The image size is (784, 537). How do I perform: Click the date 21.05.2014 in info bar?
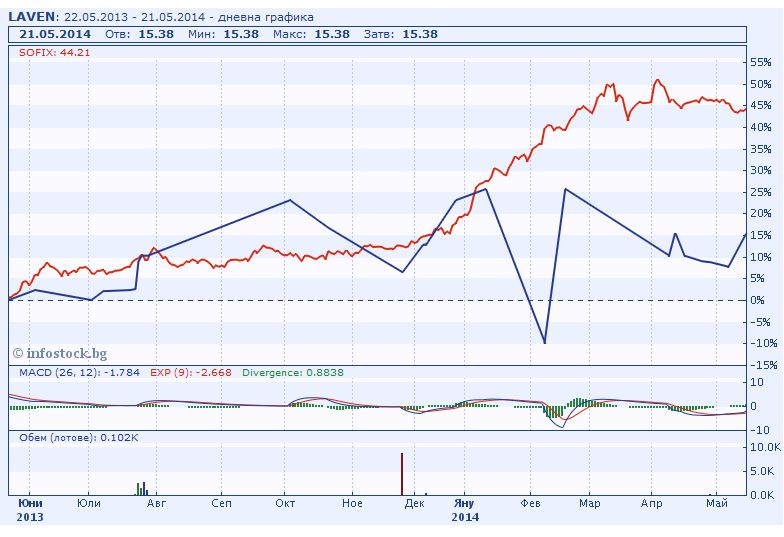tap(55, 34)
